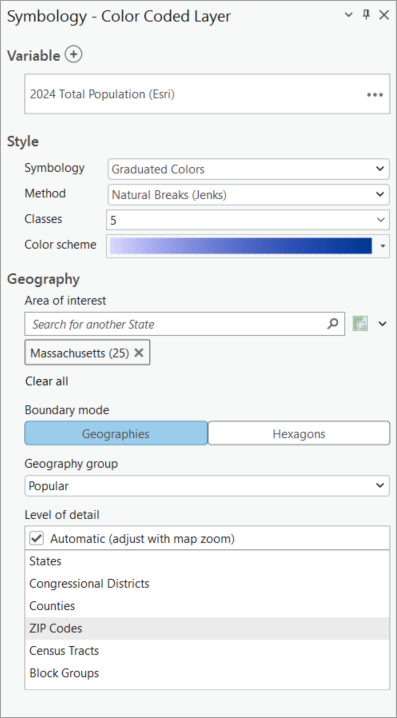Remove Massachusetts (25) tag with X
This screenshot has height=718, width=397.
click(x=139, y=353)
